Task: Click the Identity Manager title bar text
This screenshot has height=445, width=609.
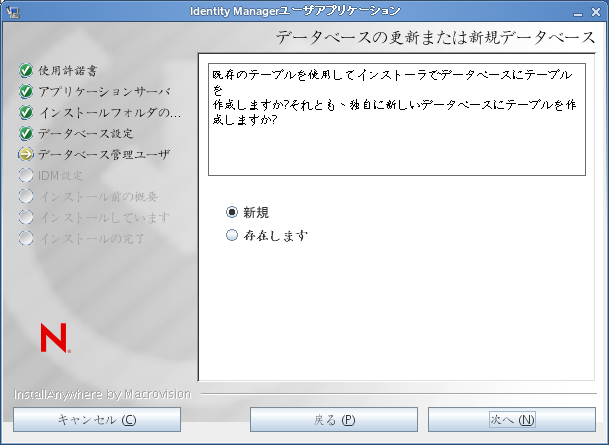Action: click(295, 11)
